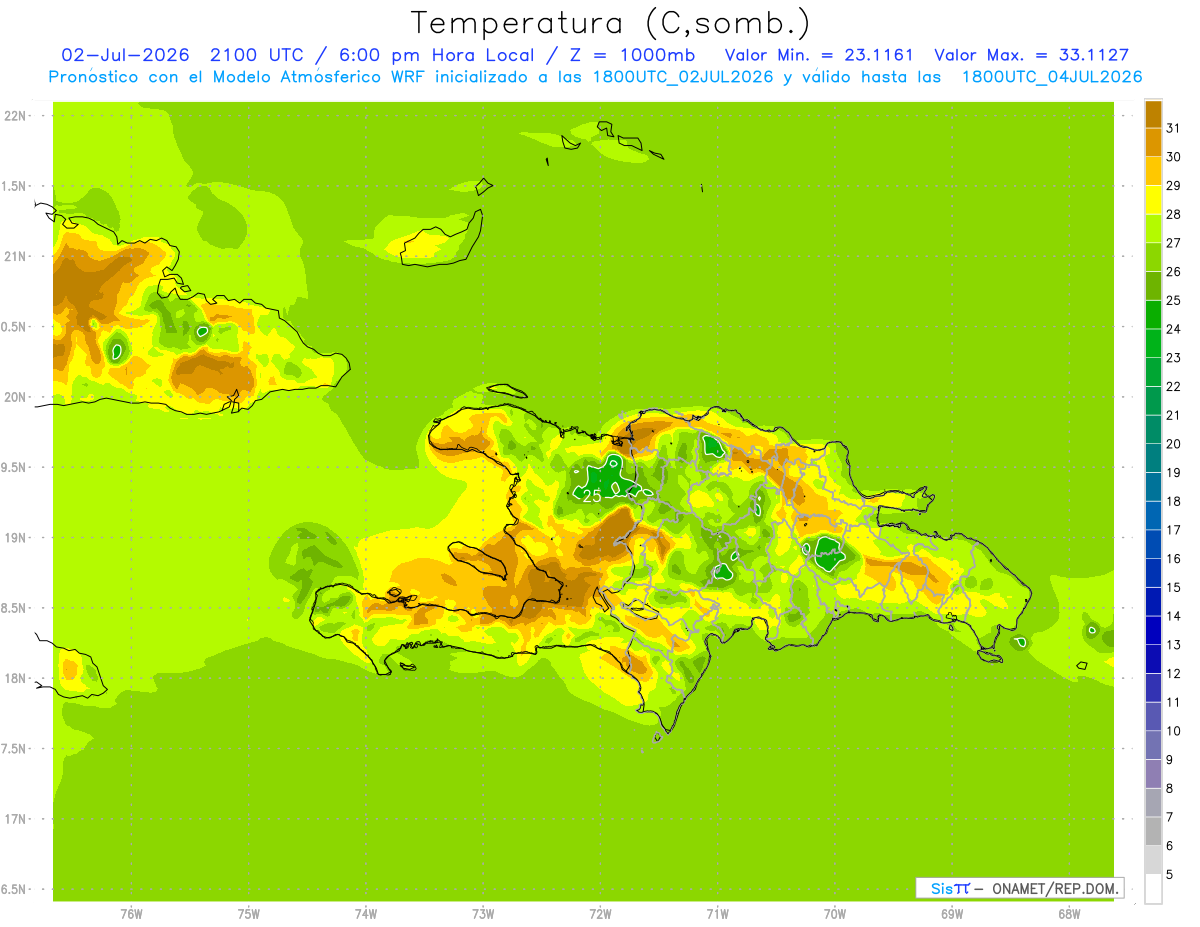Click the '71W' longitude axis label
The image size is (1200, 927).
(x=717, y=914)
